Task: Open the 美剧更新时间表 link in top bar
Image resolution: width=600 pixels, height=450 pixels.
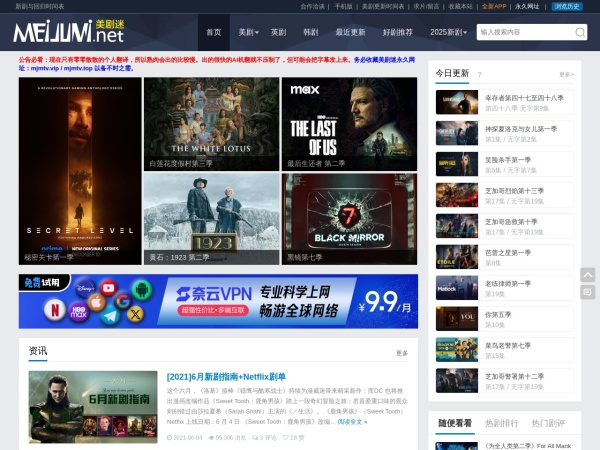Action: (x=383, y=7)
